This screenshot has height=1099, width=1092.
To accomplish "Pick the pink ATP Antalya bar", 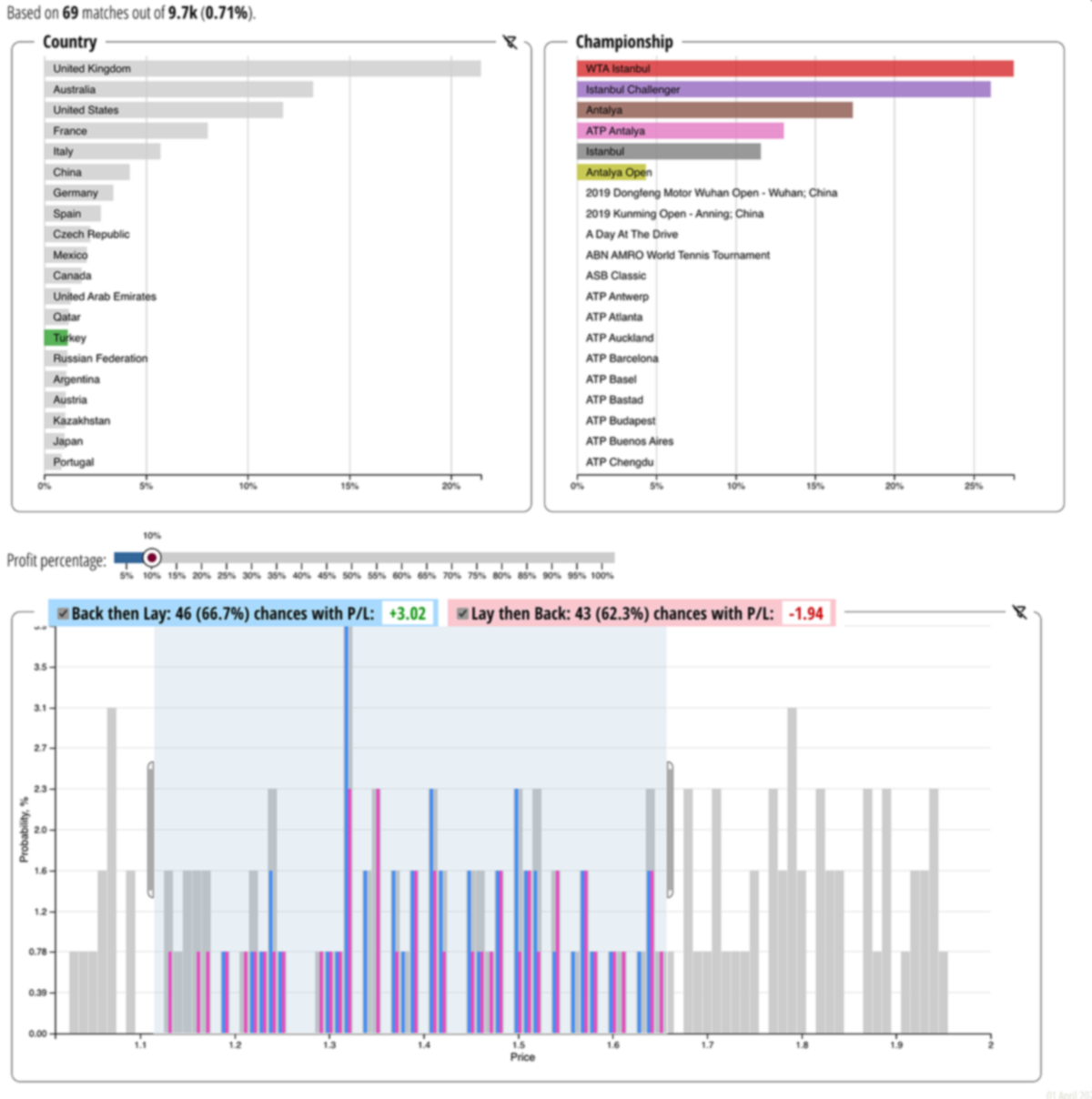I will pyautogui.click(x=681, y=131).
